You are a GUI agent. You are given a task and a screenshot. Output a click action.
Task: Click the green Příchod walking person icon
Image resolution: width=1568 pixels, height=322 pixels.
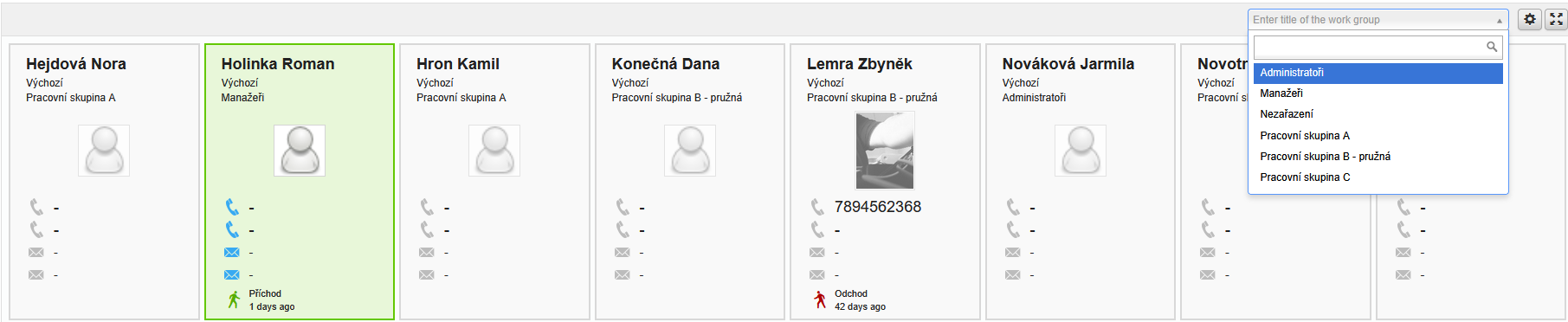click(234, 300)
